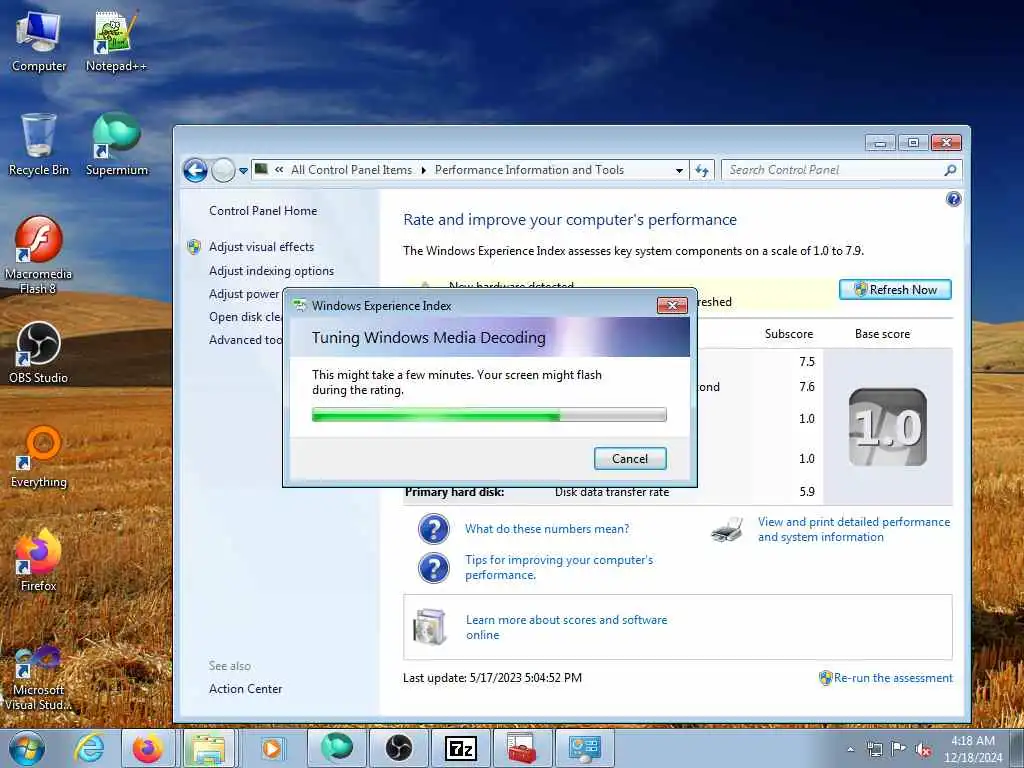
Task: Open the address bar history dropdown
Action: (679, 170)
